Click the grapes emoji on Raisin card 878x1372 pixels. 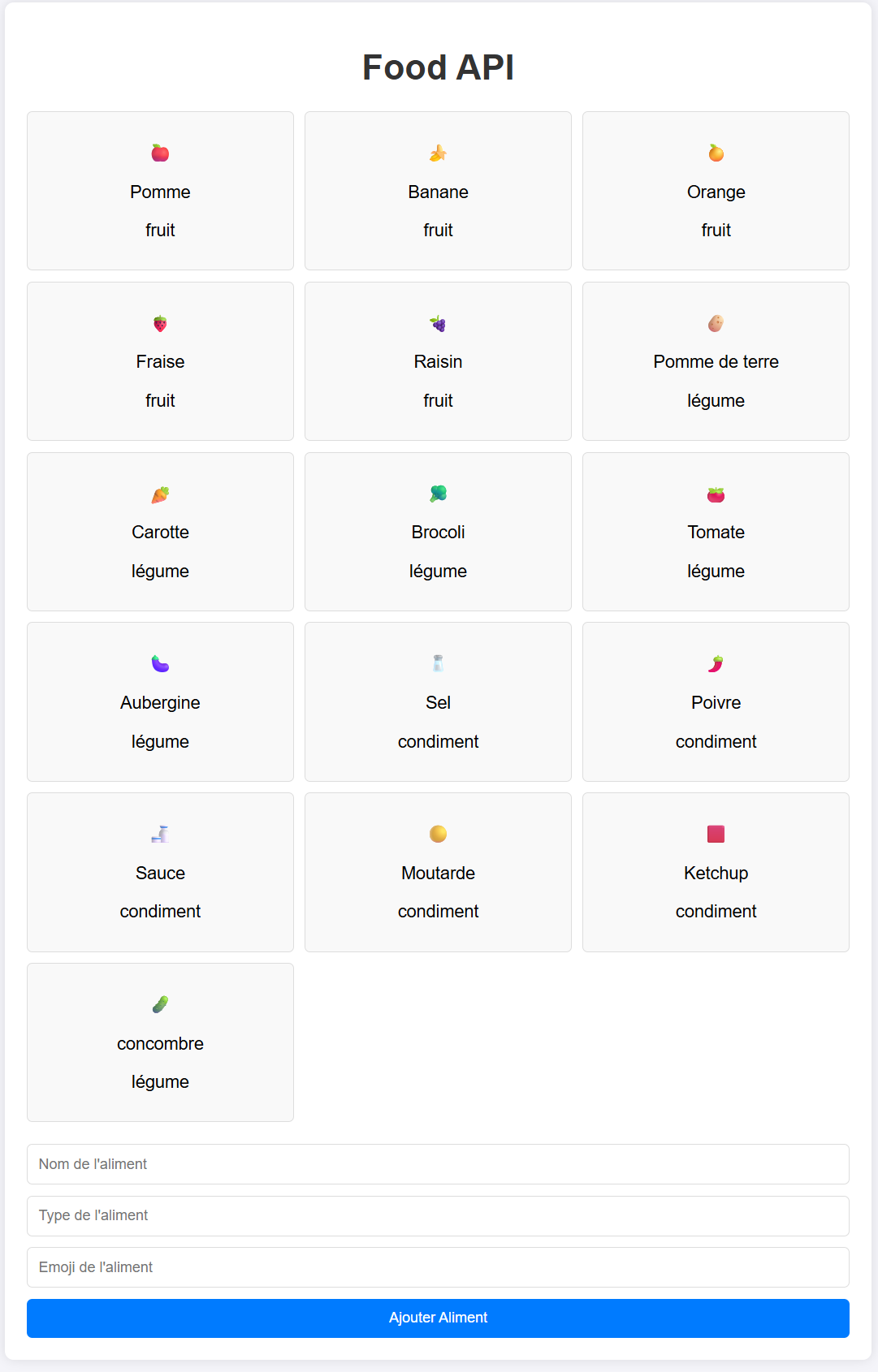438,324
